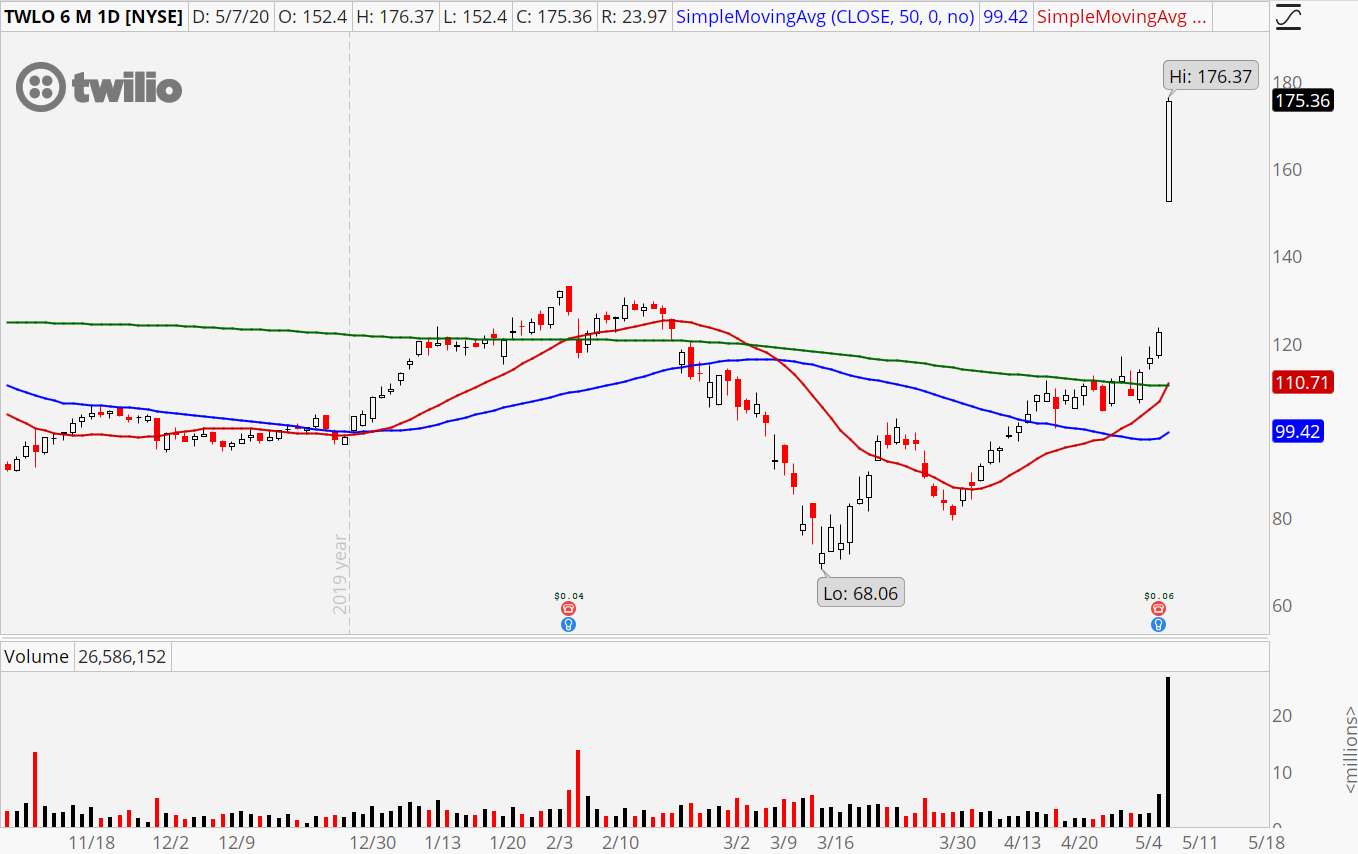Click the blue 99.42 price tag on the price axis
This screenshot has height=854, width=1358.
(x=1298, y=432)
